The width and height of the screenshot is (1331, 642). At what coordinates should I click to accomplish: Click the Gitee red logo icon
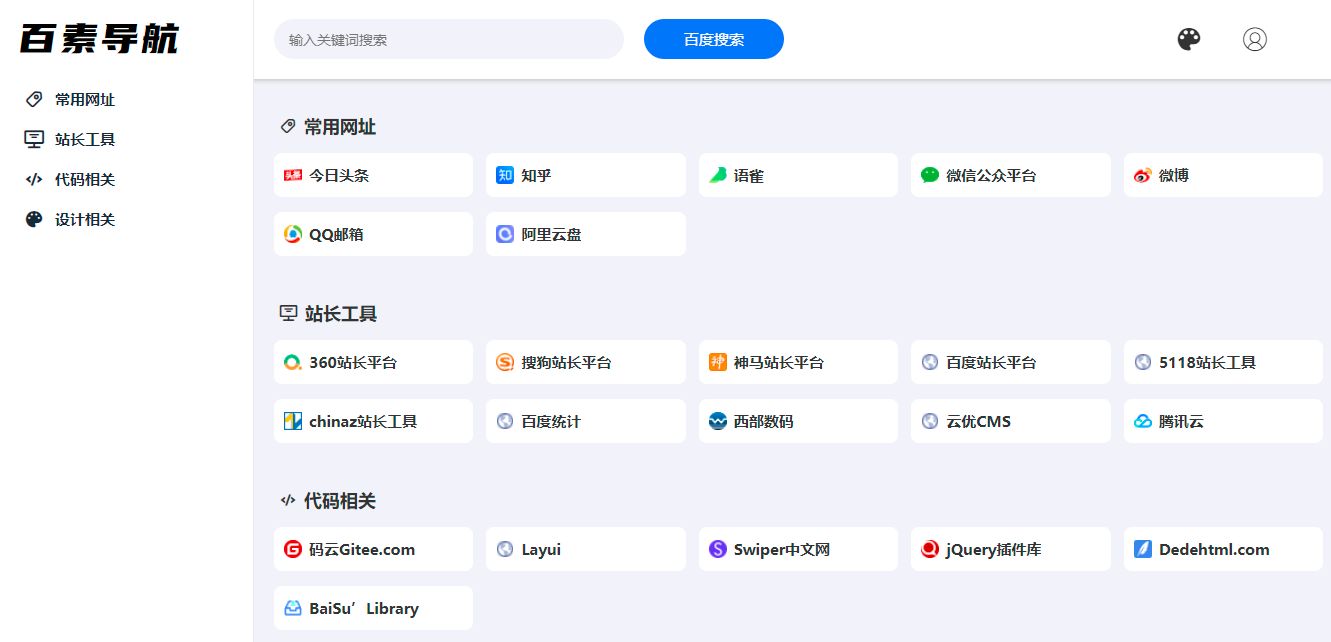(293, 549)
